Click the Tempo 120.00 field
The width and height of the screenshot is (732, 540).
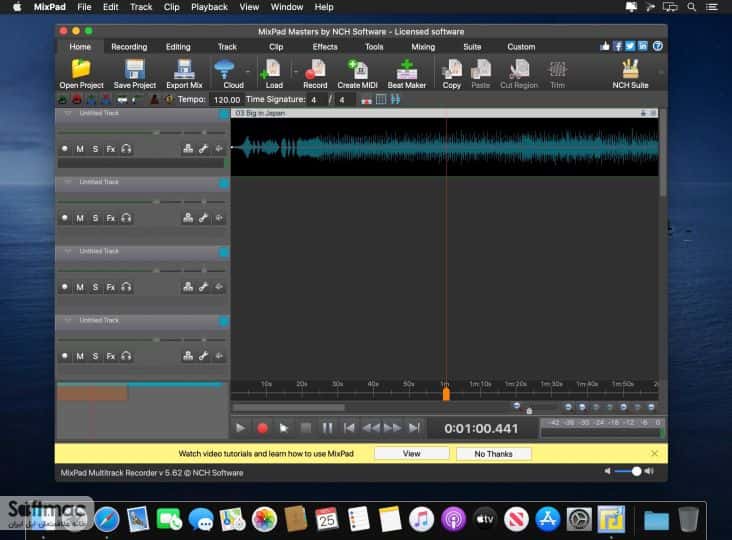pos(226,99)
